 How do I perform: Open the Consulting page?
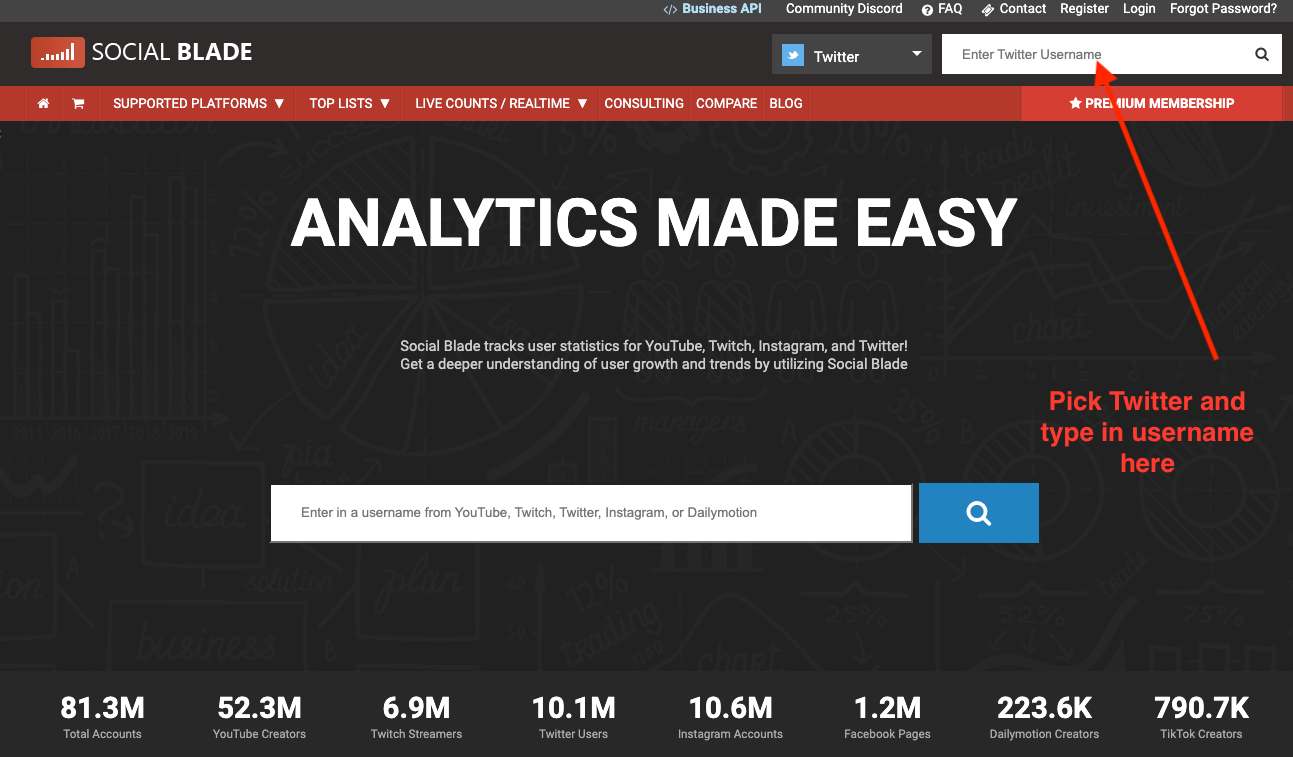[644, 103]
